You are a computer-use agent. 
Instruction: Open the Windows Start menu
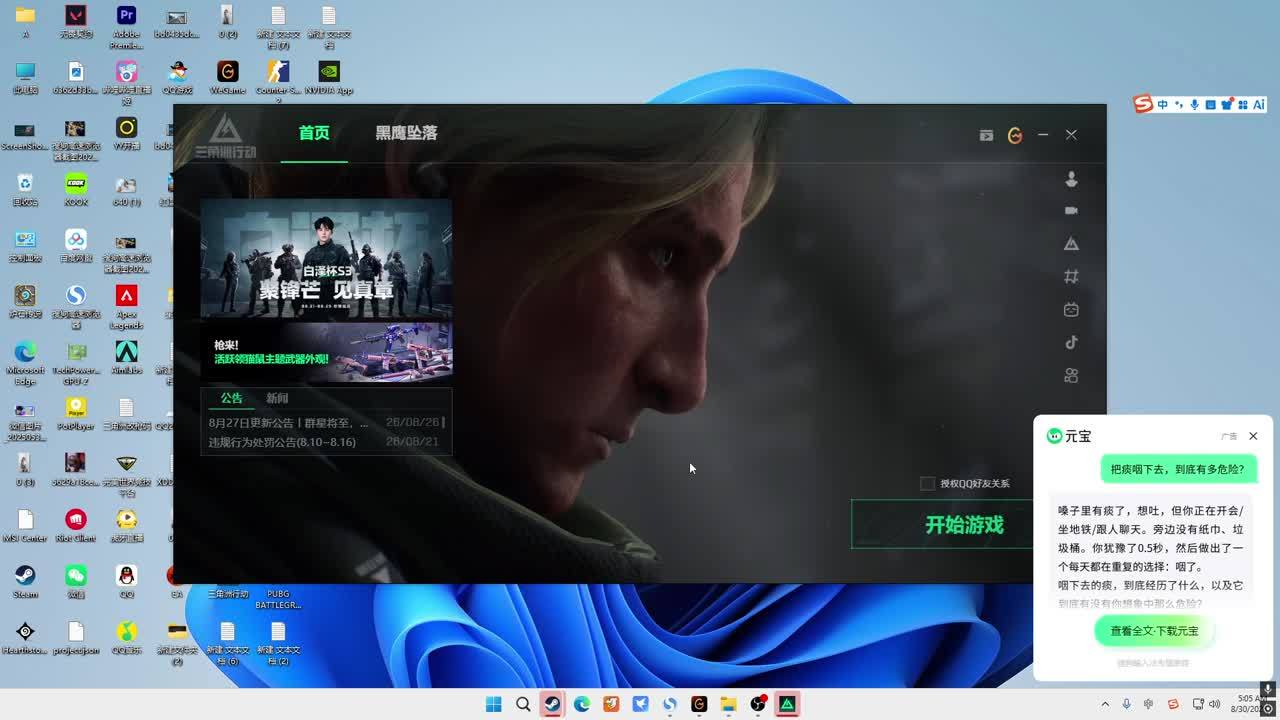(x=493, y=704)
